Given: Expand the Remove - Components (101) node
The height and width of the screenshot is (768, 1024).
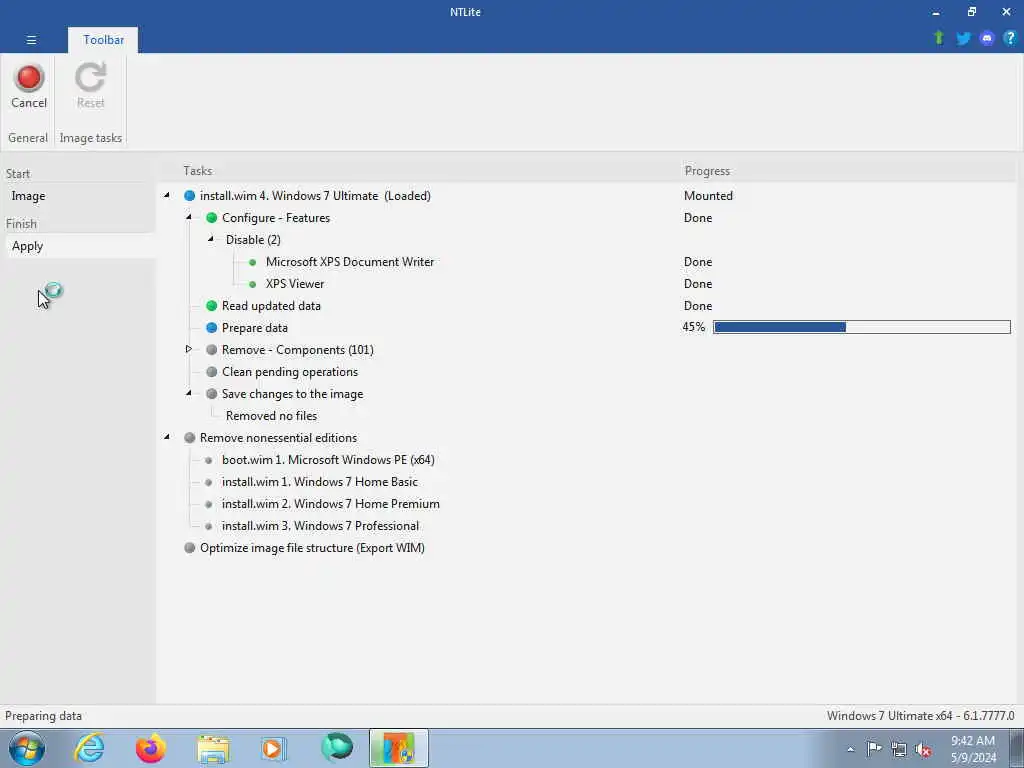Looking at the screenshot, I should click(x=189, y=349).
